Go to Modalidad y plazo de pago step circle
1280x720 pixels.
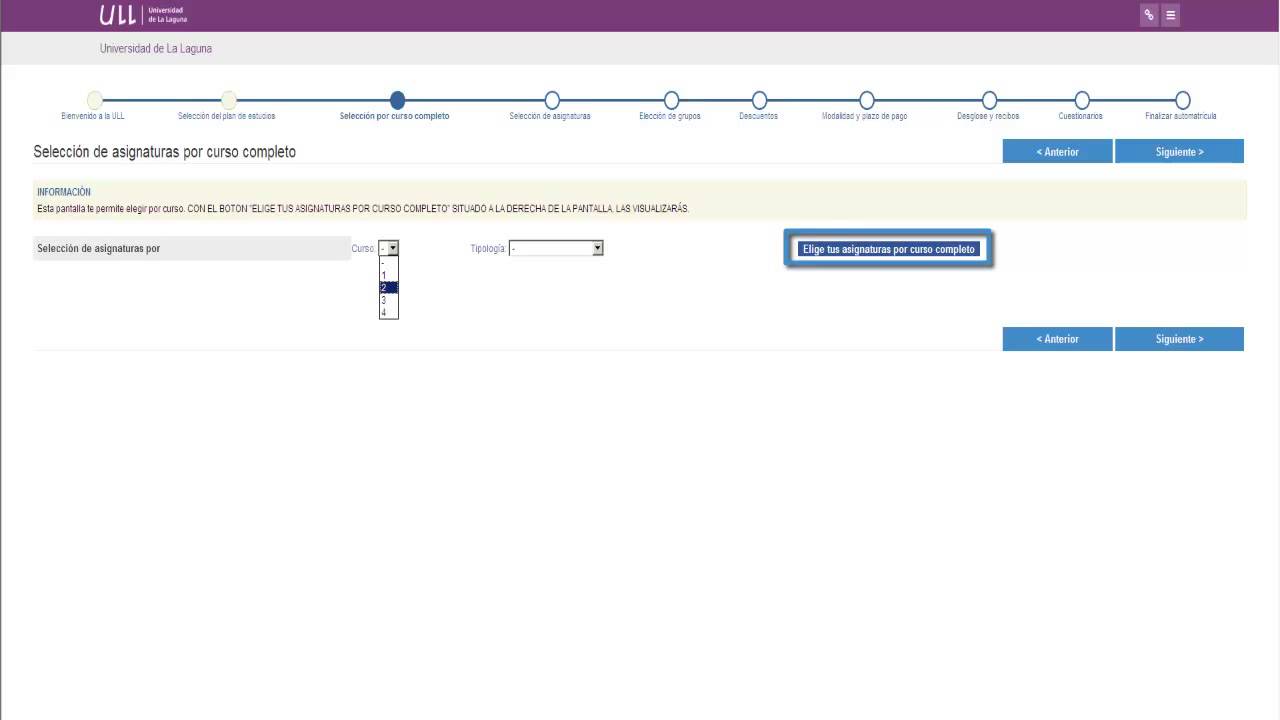867,99
